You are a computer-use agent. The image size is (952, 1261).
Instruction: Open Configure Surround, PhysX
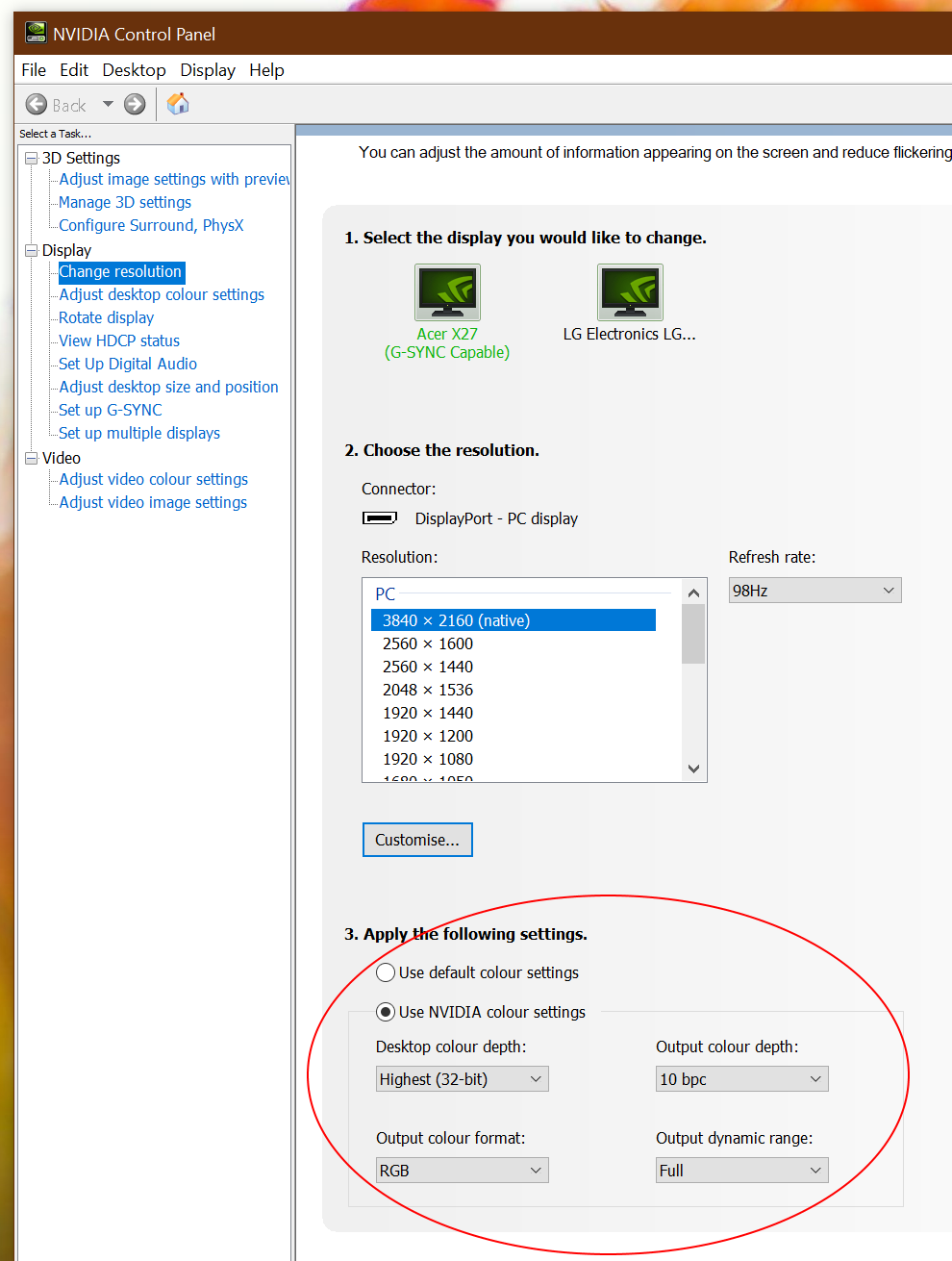click(151, 225)
